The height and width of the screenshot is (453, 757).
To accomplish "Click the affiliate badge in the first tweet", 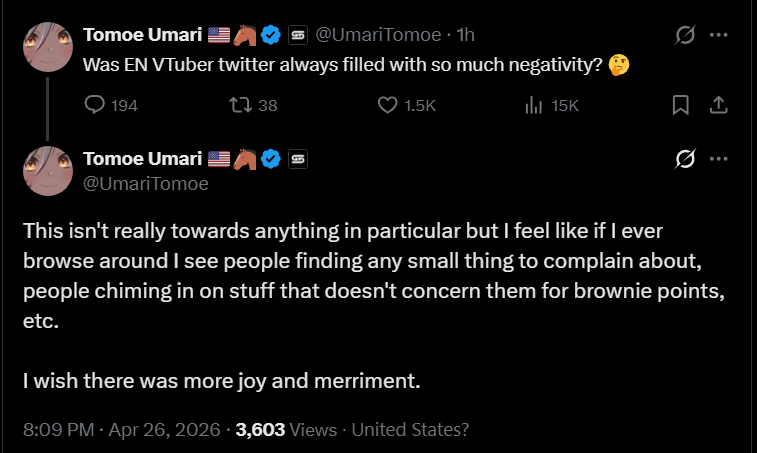I will [298, 36].
